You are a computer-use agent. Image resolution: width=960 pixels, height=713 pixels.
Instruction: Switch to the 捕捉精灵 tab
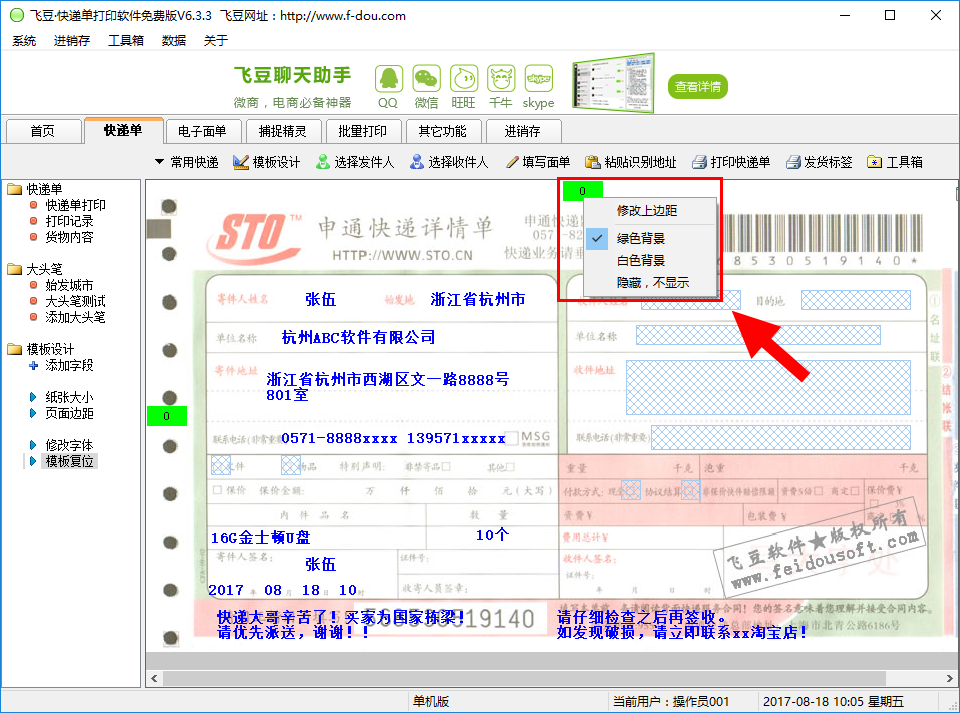pyautogui.click(x=282, y=131)
